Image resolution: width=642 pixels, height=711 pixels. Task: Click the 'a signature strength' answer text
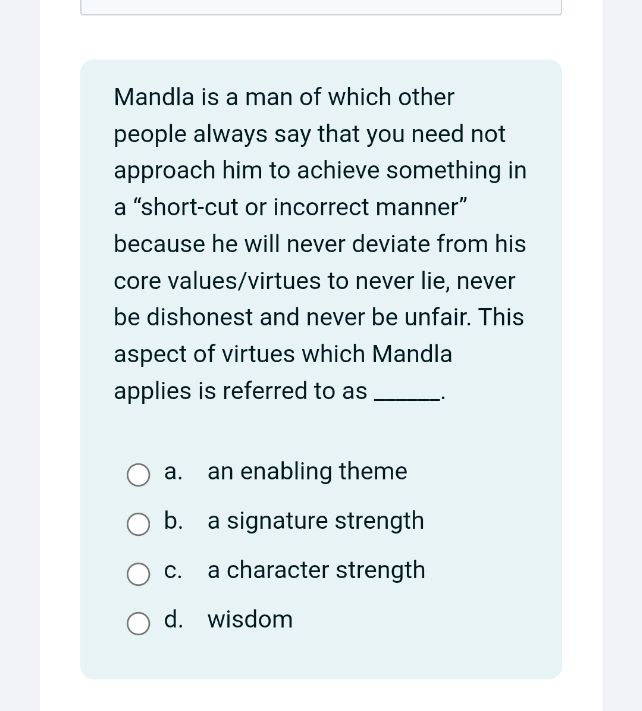point(316,521)
